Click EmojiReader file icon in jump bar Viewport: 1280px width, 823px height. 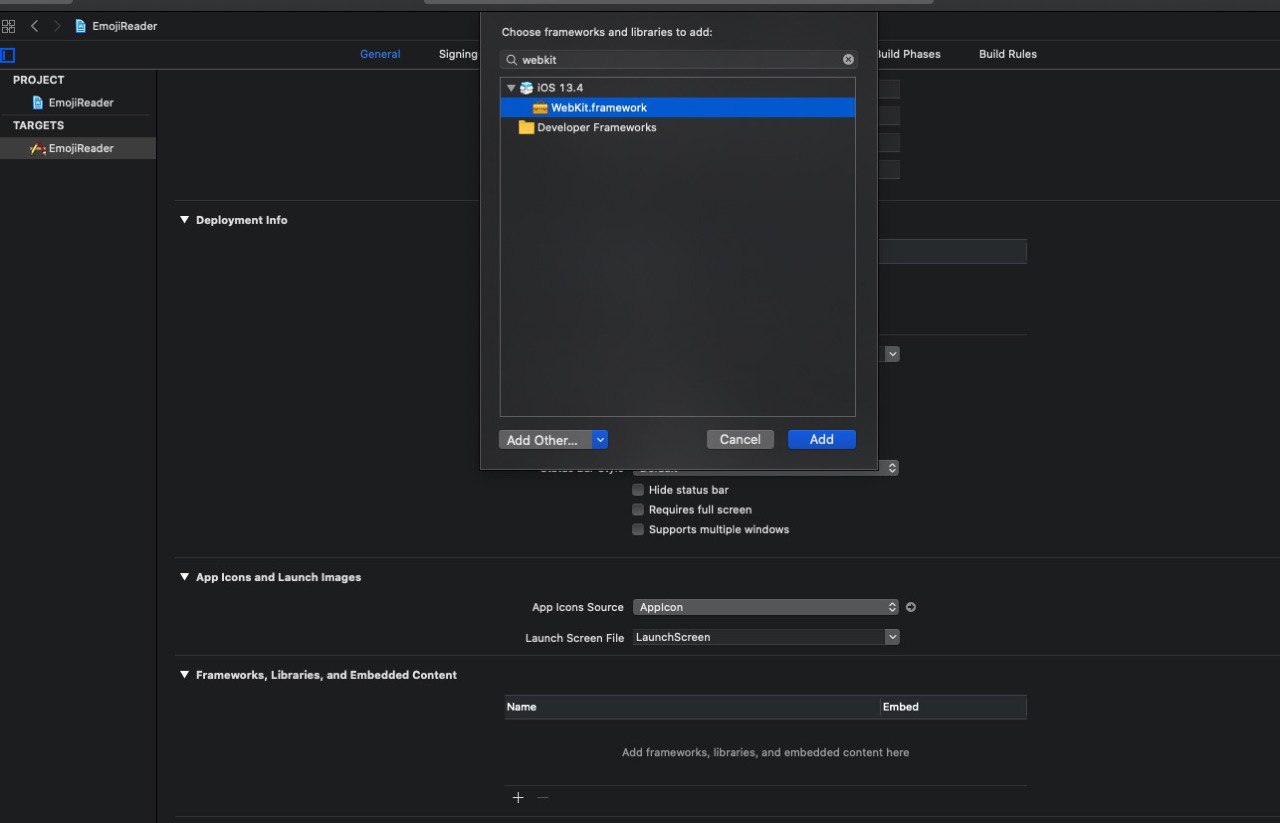coord(81,26)
